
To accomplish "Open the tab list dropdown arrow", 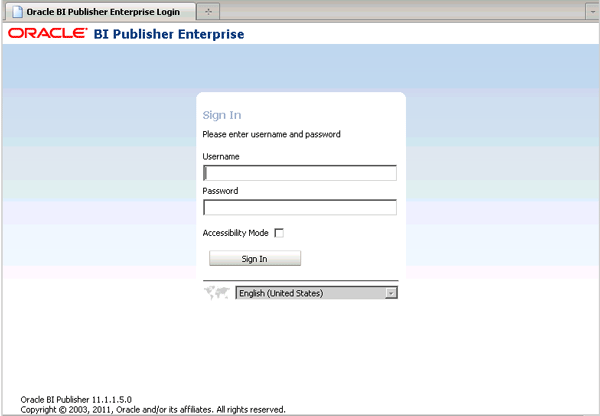I will (592, 11).
